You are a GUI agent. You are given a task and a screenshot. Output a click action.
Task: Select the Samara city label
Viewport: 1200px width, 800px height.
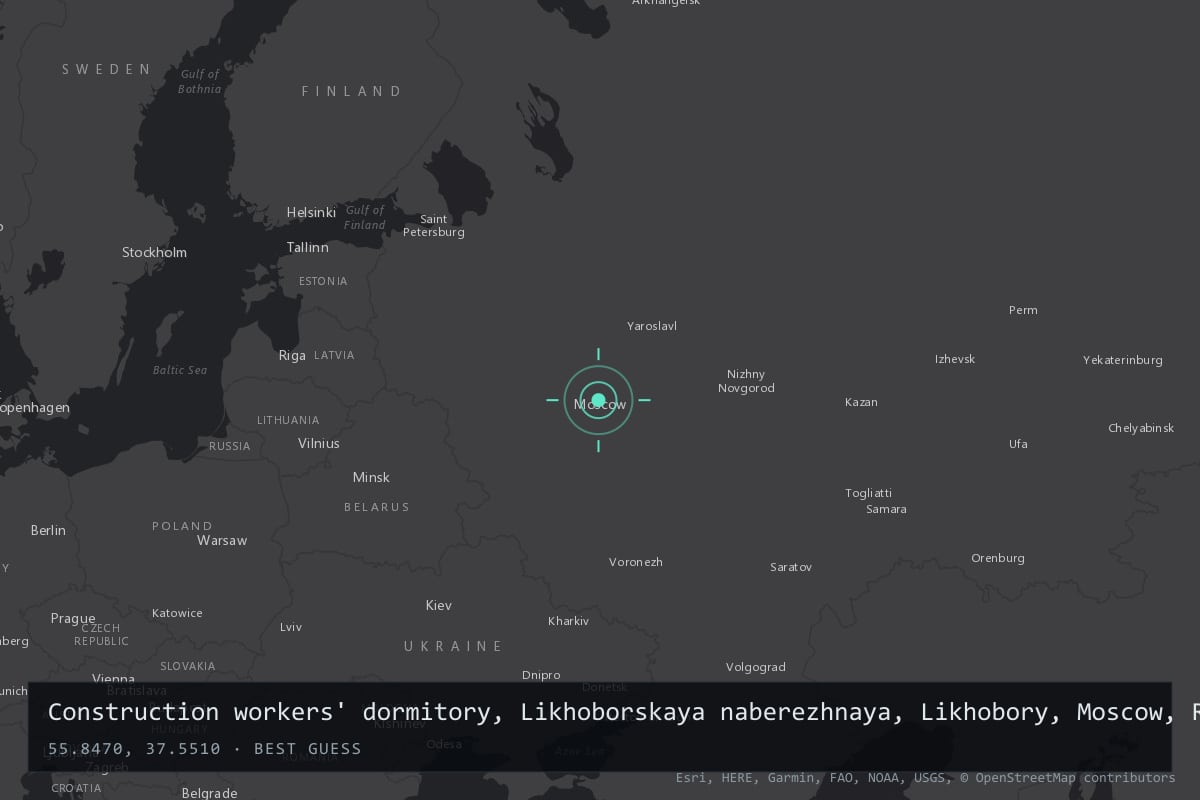(x=886, y=509)
